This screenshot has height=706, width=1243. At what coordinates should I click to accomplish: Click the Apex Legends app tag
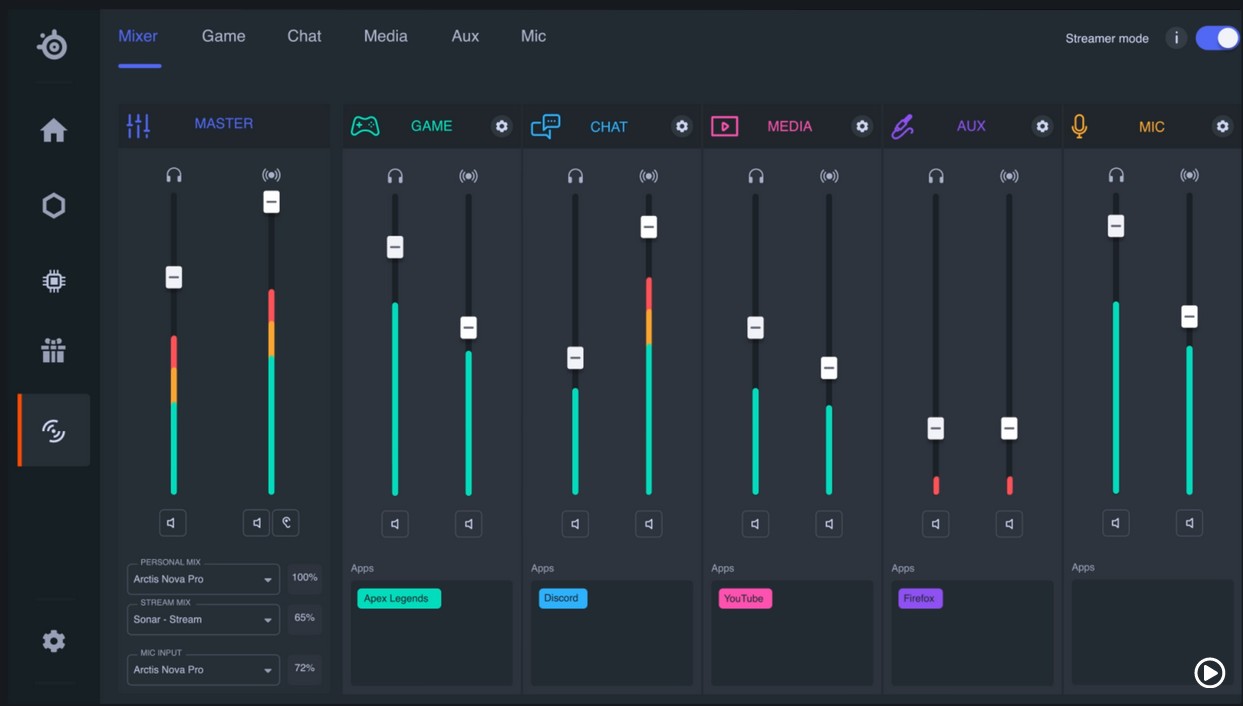click(398, 598)
